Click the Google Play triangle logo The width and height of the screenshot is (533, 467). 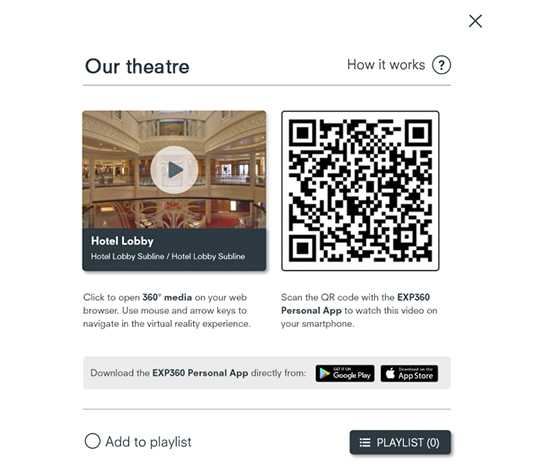pyautogui.click(x=324, y=374)
